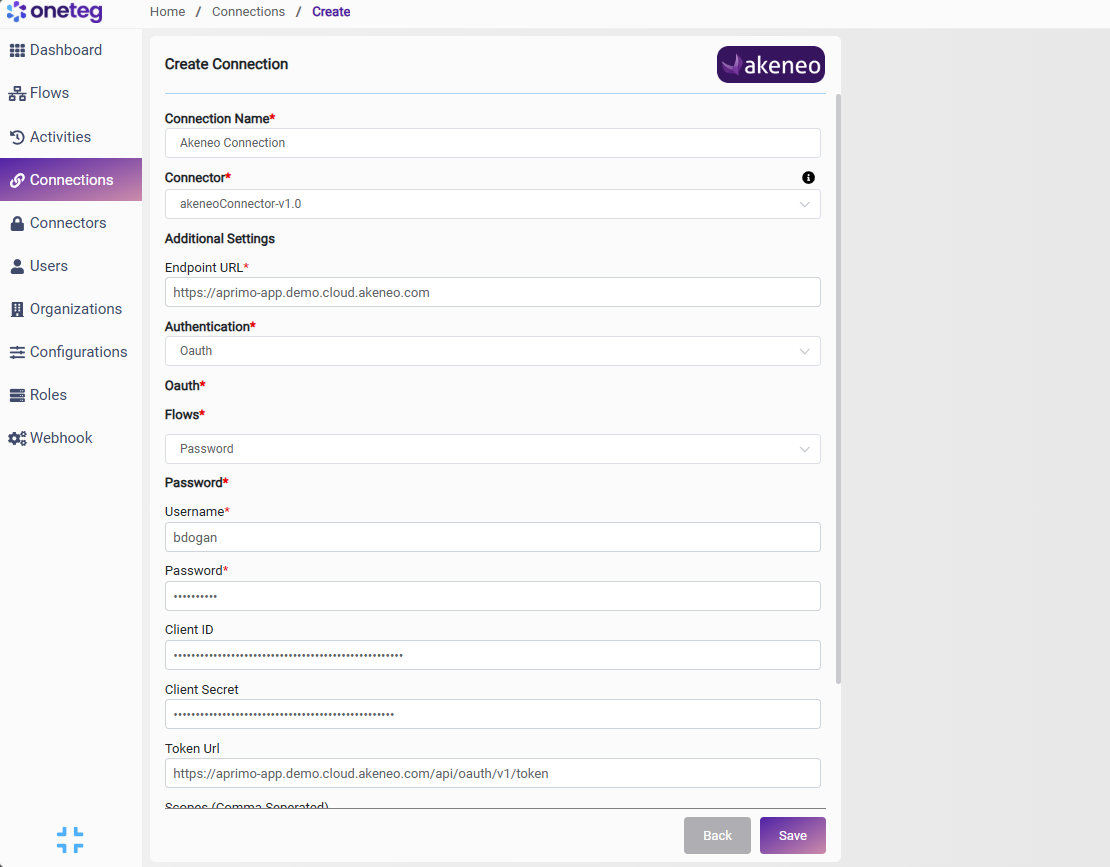Click the Connectors lock icon
Image resolution: width=1110 pixels, height=867 pixels.
tap(17, 224)
